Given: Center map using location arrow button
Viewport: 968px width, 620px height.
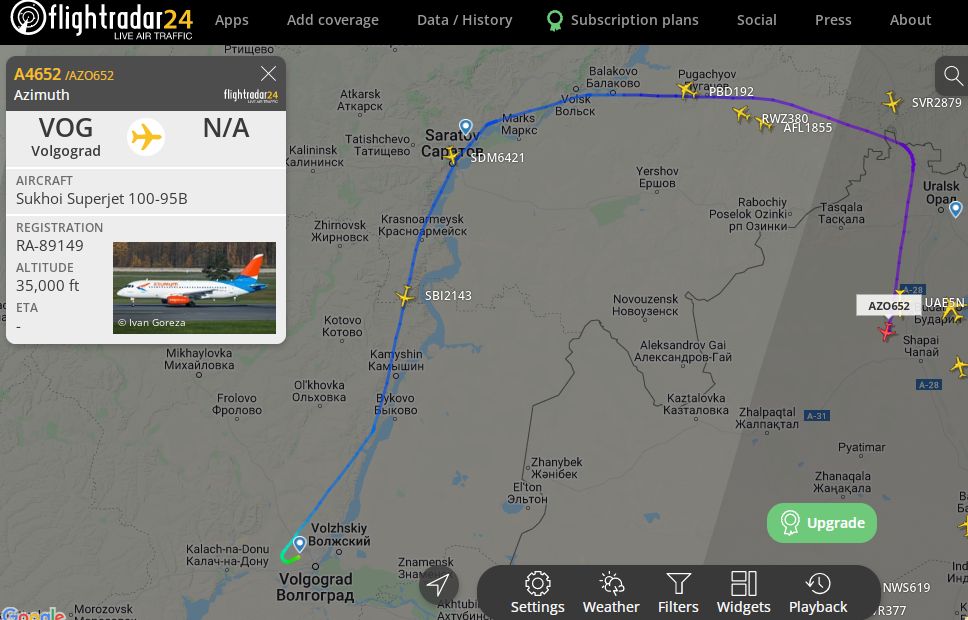Looking at the screenshot, I should 438,584.
